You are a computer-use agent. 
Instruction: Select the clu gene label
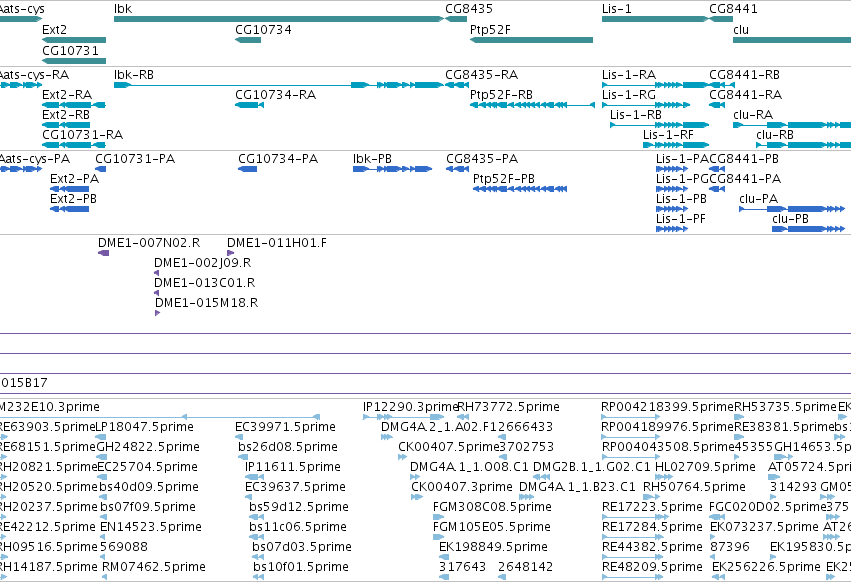click(741, 29)
